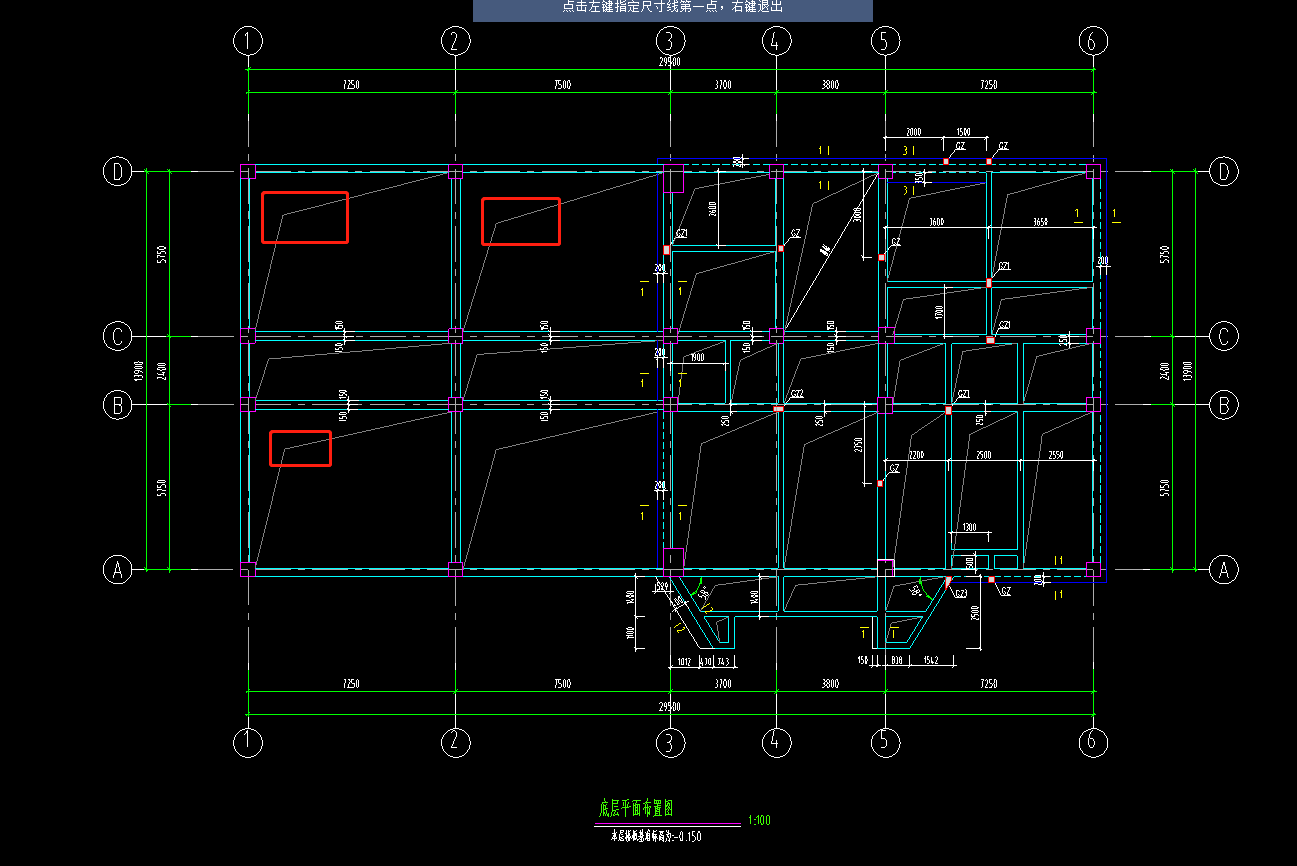Click the 1012 dimension at bottom
This screenshot has height=866, width=1297.
coord(684,661)
